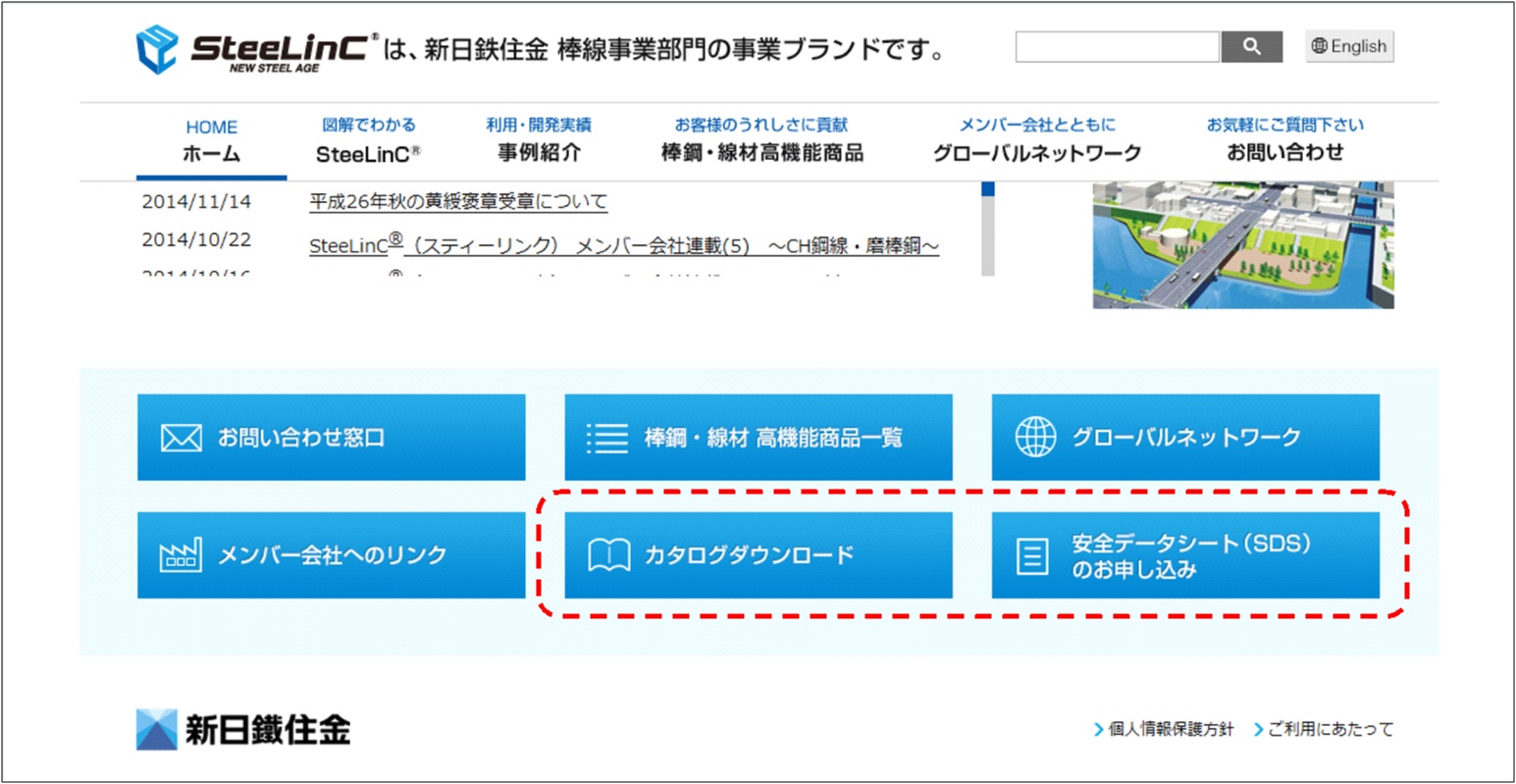The height and width of the screenshot is (784, 1516).
Task: Click the news list scrollbar thumb
Action: [x=988, y=188]
